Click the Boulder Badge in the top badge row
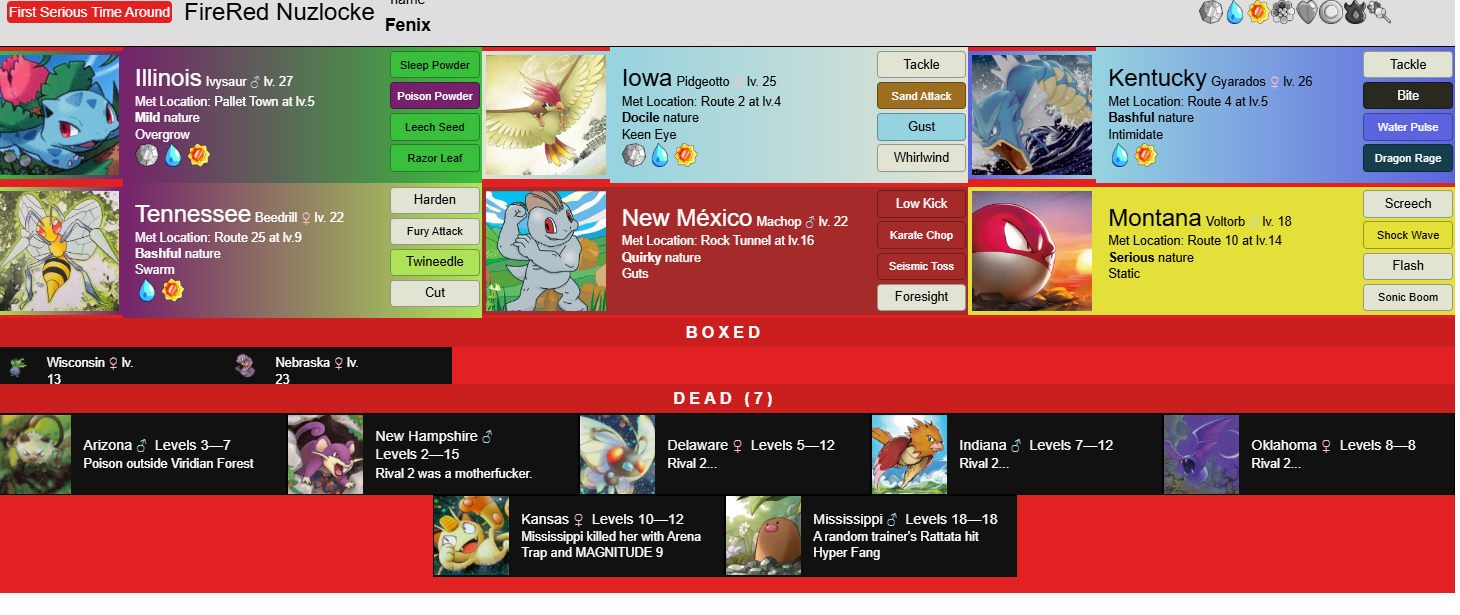This screenshot has width=1460, height=615. click(1210, 12)
